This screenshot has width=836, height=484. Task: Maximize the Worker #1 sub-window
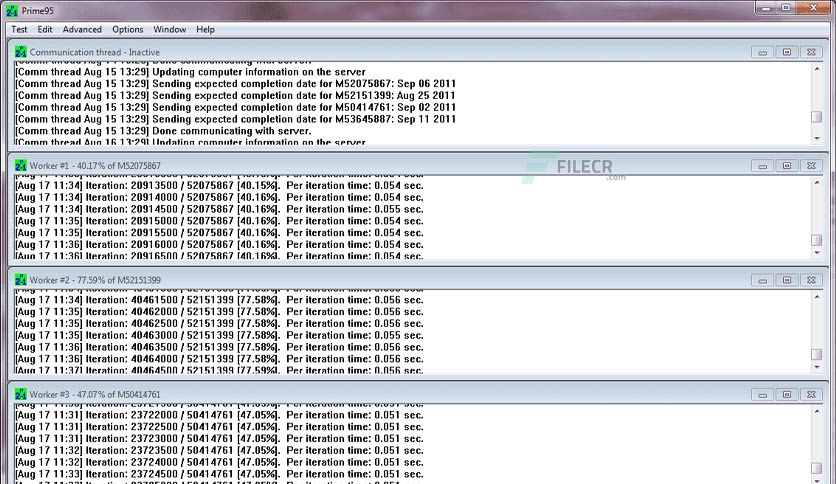pos(787,166)
